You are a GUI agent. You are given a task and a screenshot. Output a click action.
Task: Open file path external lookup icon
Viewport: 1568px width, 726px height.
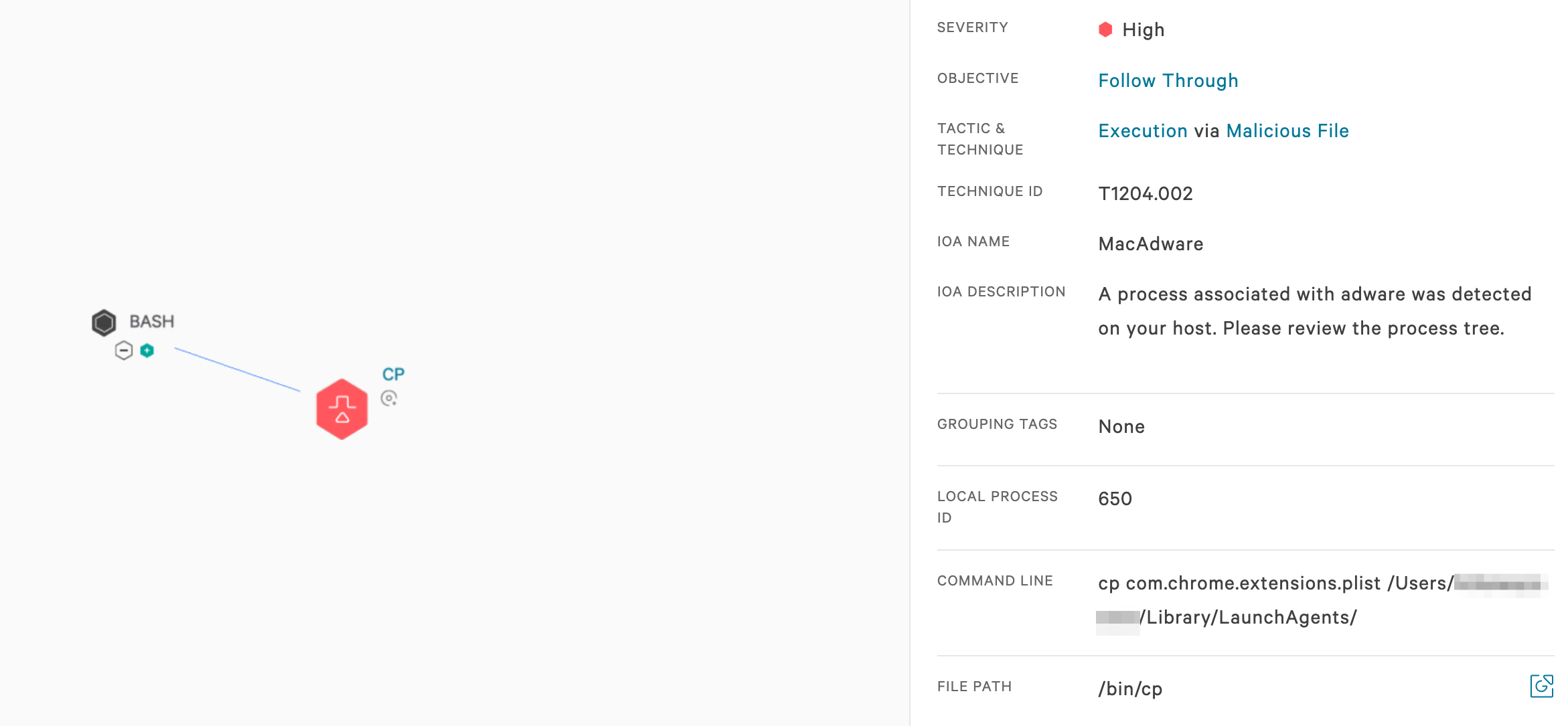click(x=1541, y=686)
